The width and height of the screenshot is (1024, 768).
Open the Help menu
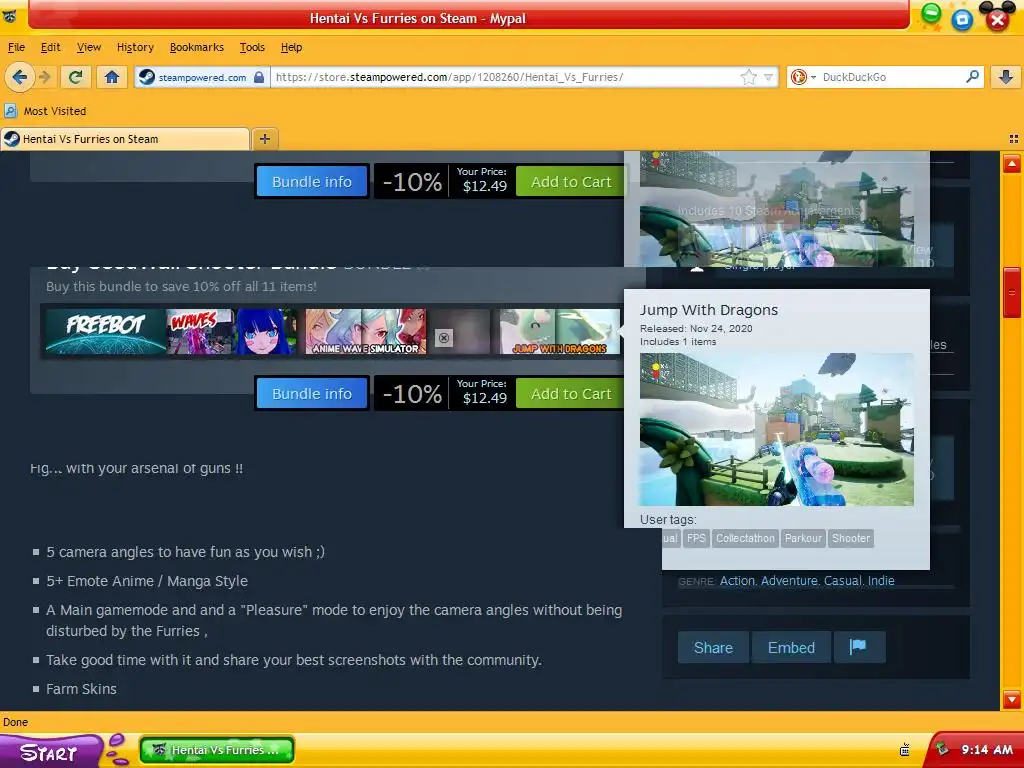coord(291,47)
